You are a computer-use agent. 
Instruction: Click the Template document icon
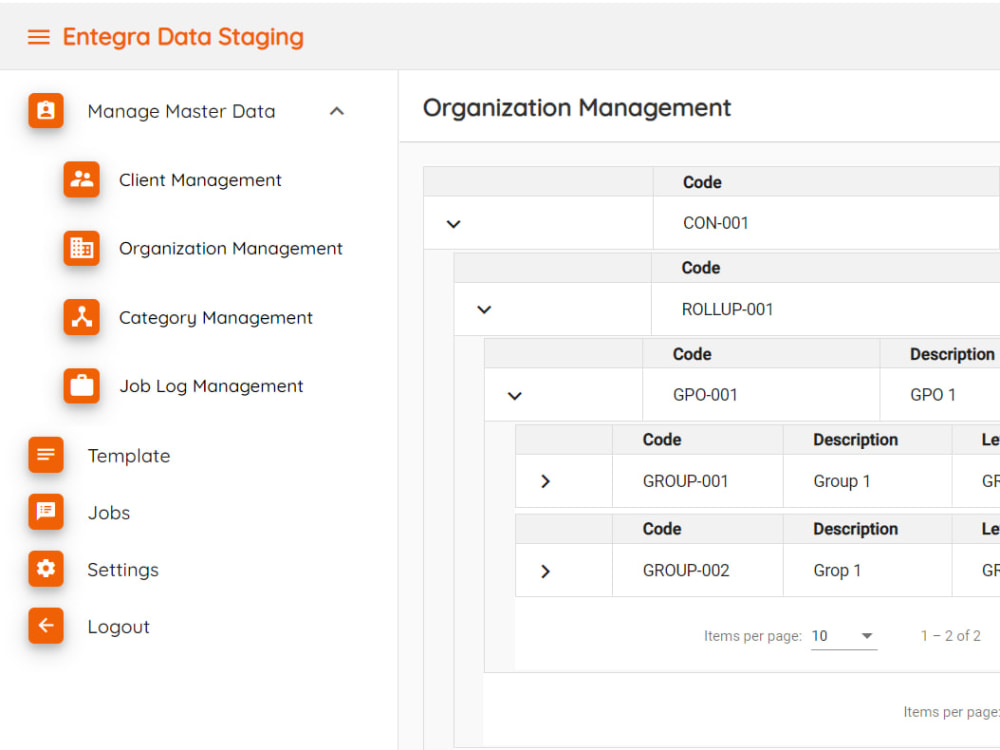[x=46, y=455]
